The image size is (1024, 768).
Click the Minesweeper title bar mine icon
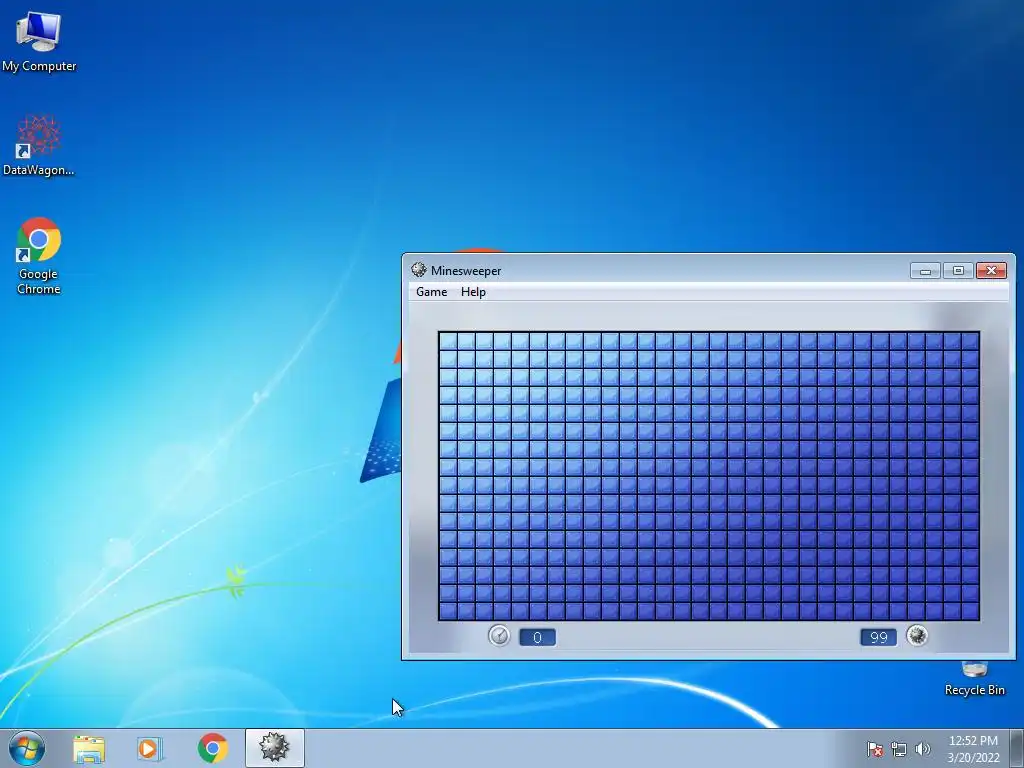pyautogui.click(x=419, y=270)
